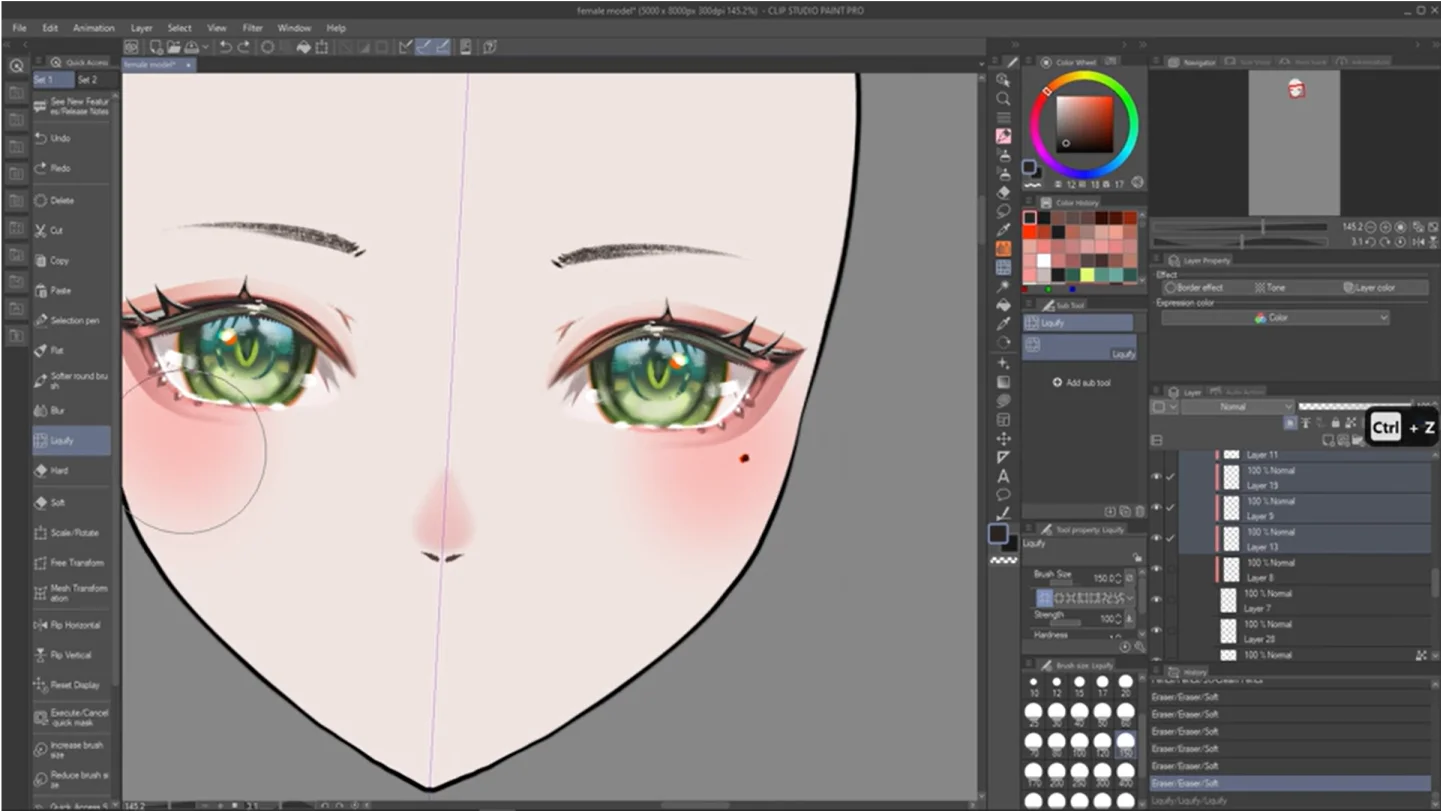Adjust the Brush Size slider

point(1062,582)
